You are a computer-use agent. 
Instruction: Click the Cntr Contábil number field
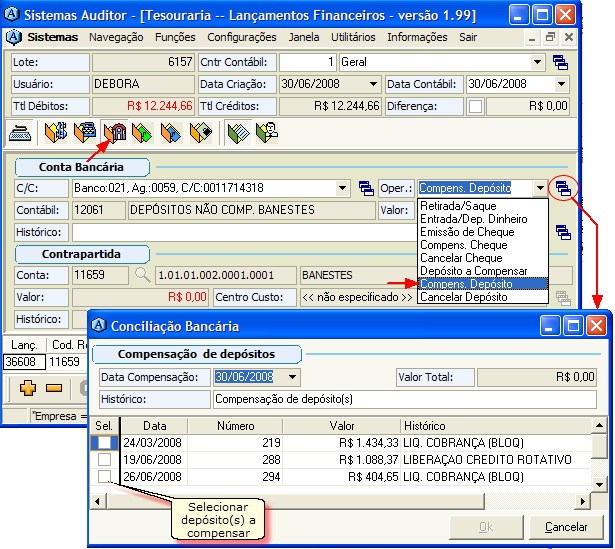(x=307, y=62)
